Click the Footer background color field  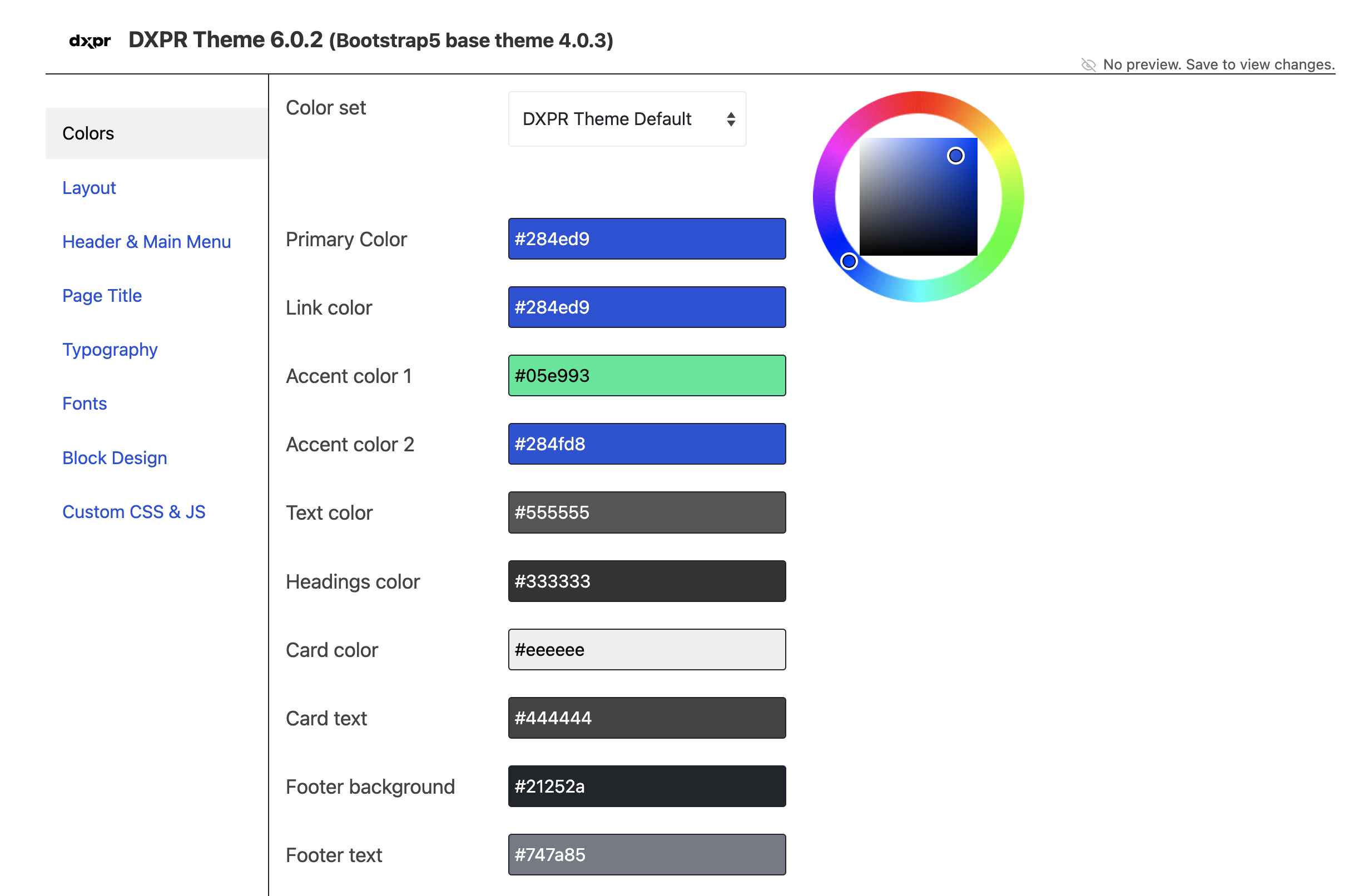click(646, 787)
